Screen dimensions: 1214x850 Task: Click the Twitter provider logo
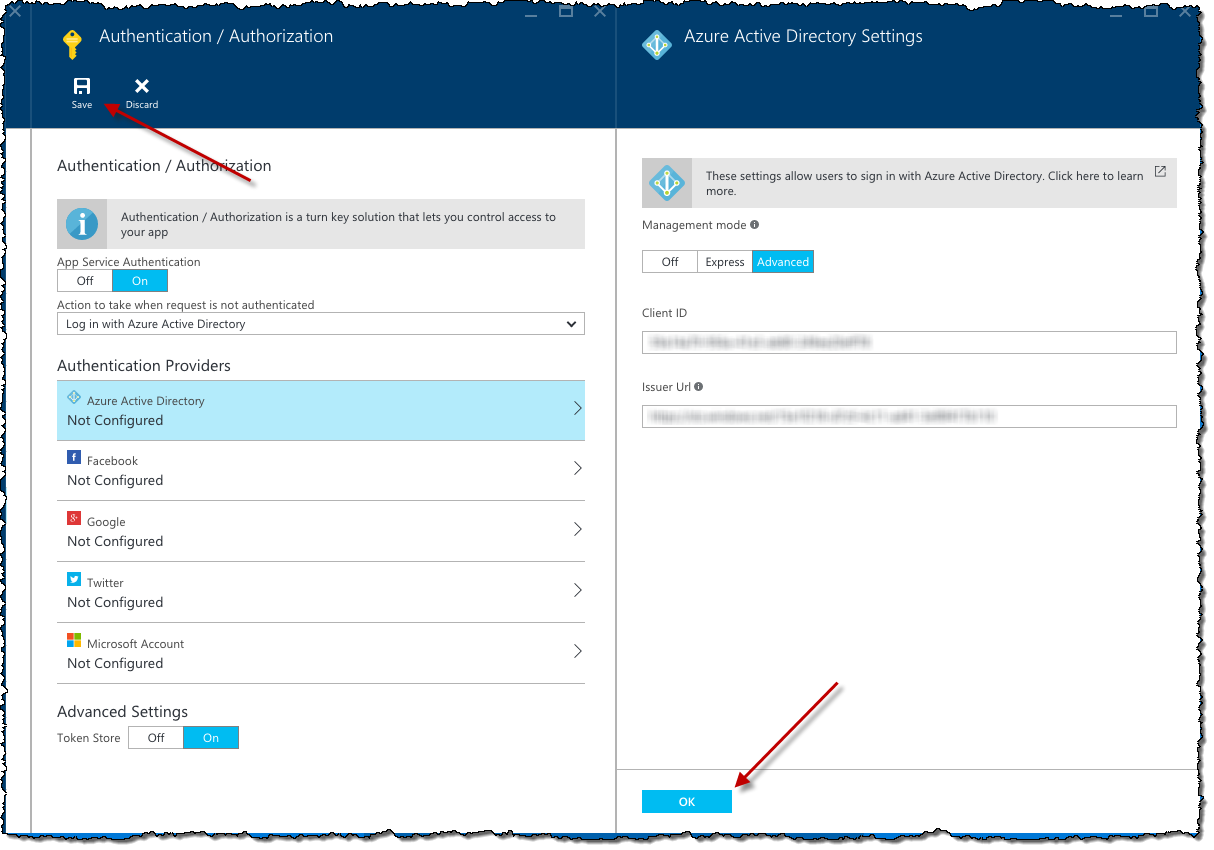[74, 579]
